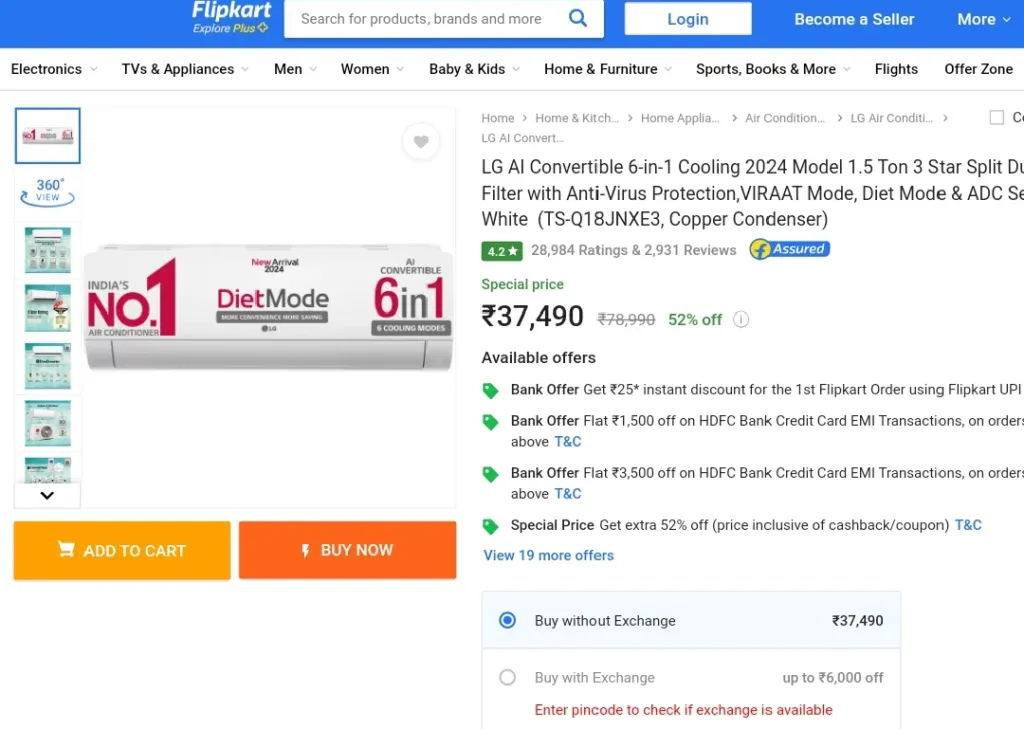
Task: Click in the product search field
Action: tap(422, 19)
